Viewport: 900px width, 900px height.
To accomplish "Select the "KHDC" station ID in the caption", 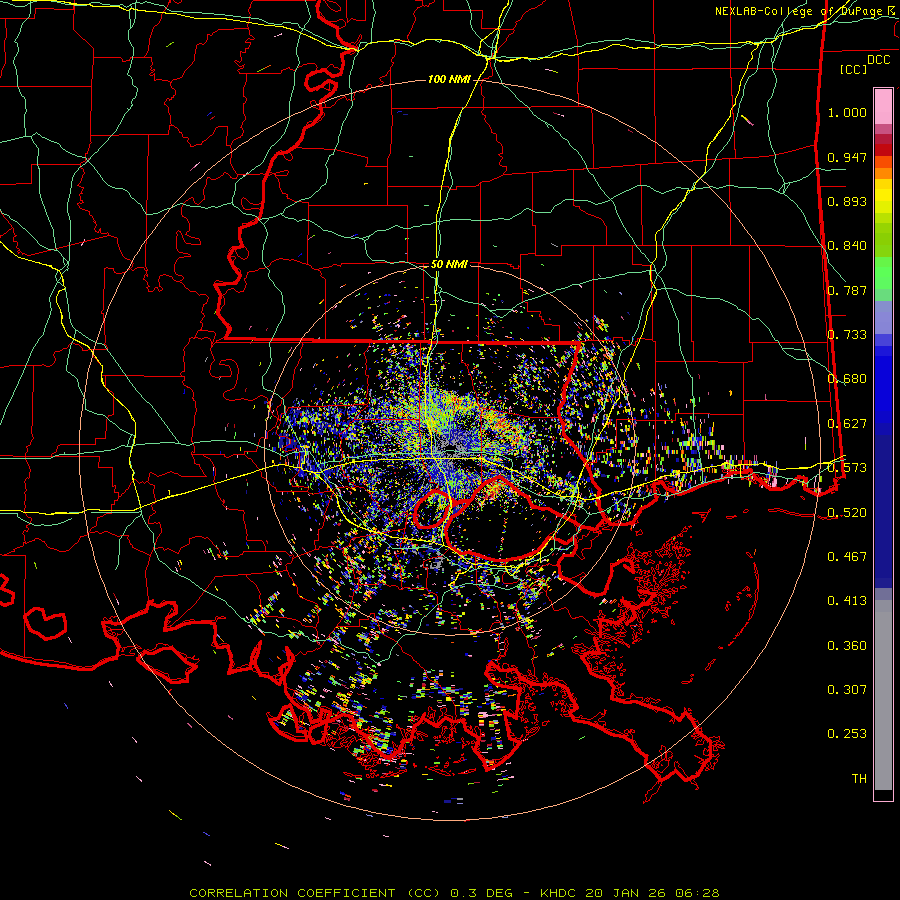I will click(x=558, y=893).
